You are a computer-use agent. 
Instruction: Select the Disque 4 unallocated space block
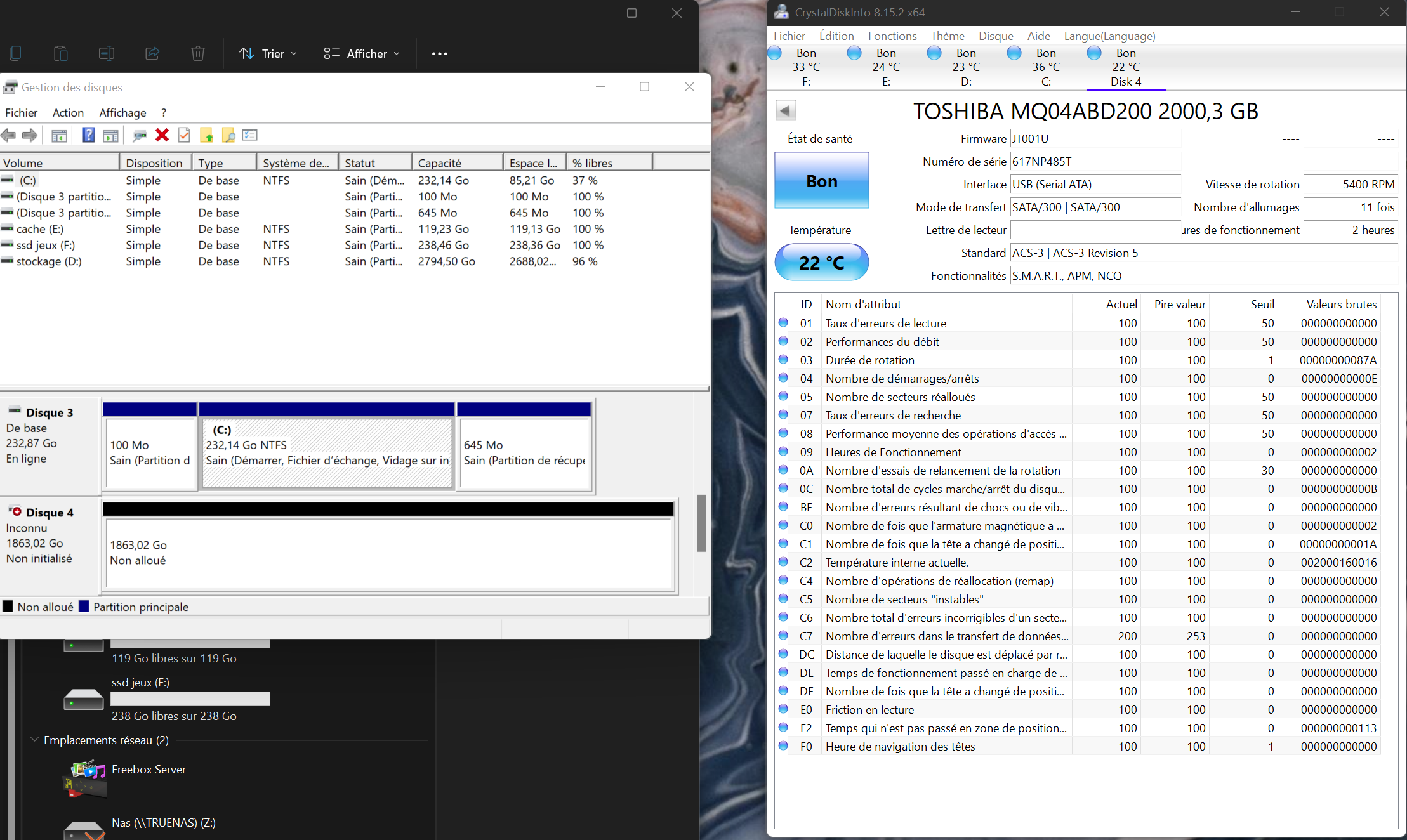point(389,553)
